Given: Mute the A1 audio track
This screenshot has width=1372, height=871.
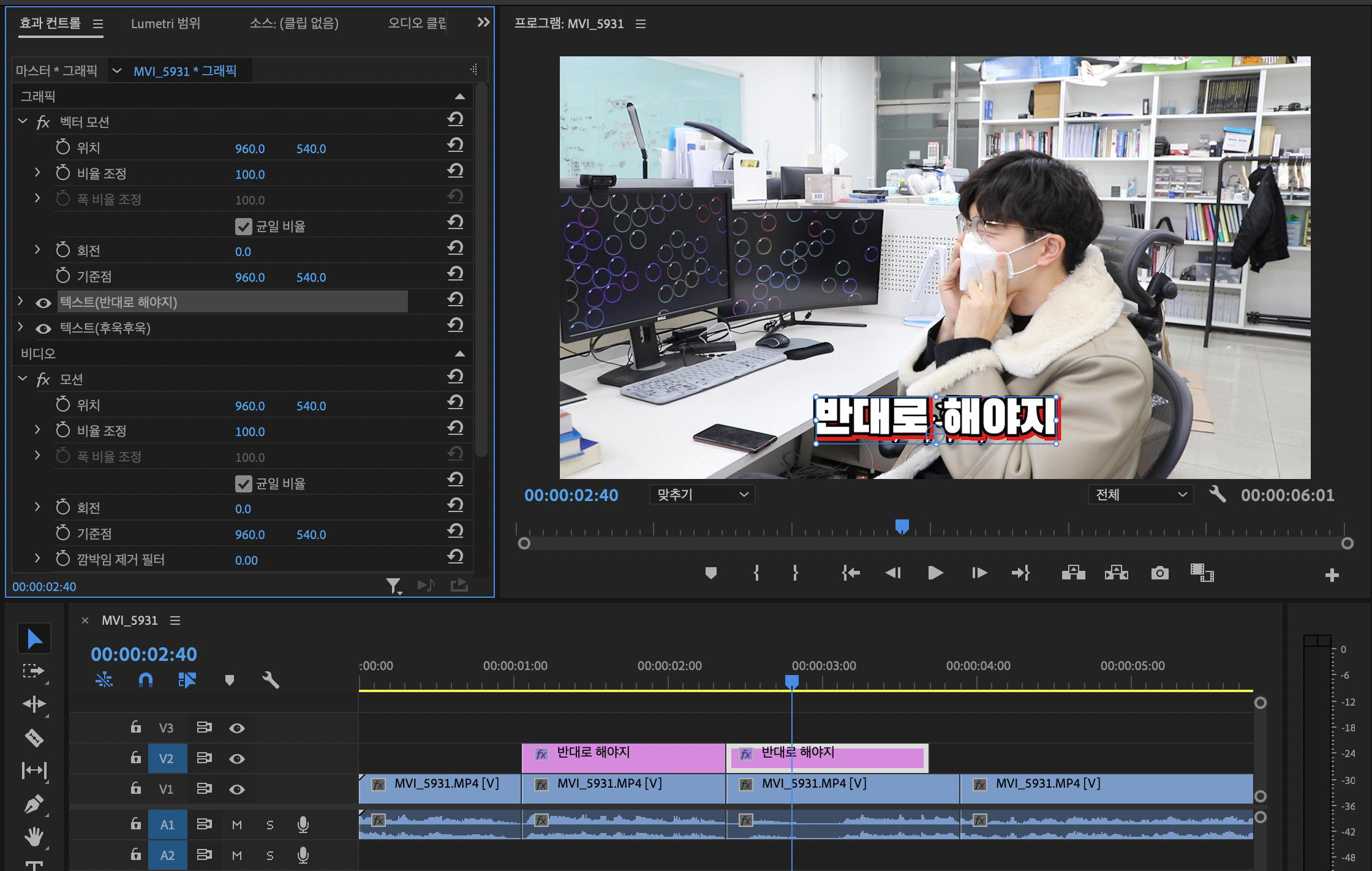Looking at the screenshot, I should click(237, 825).
